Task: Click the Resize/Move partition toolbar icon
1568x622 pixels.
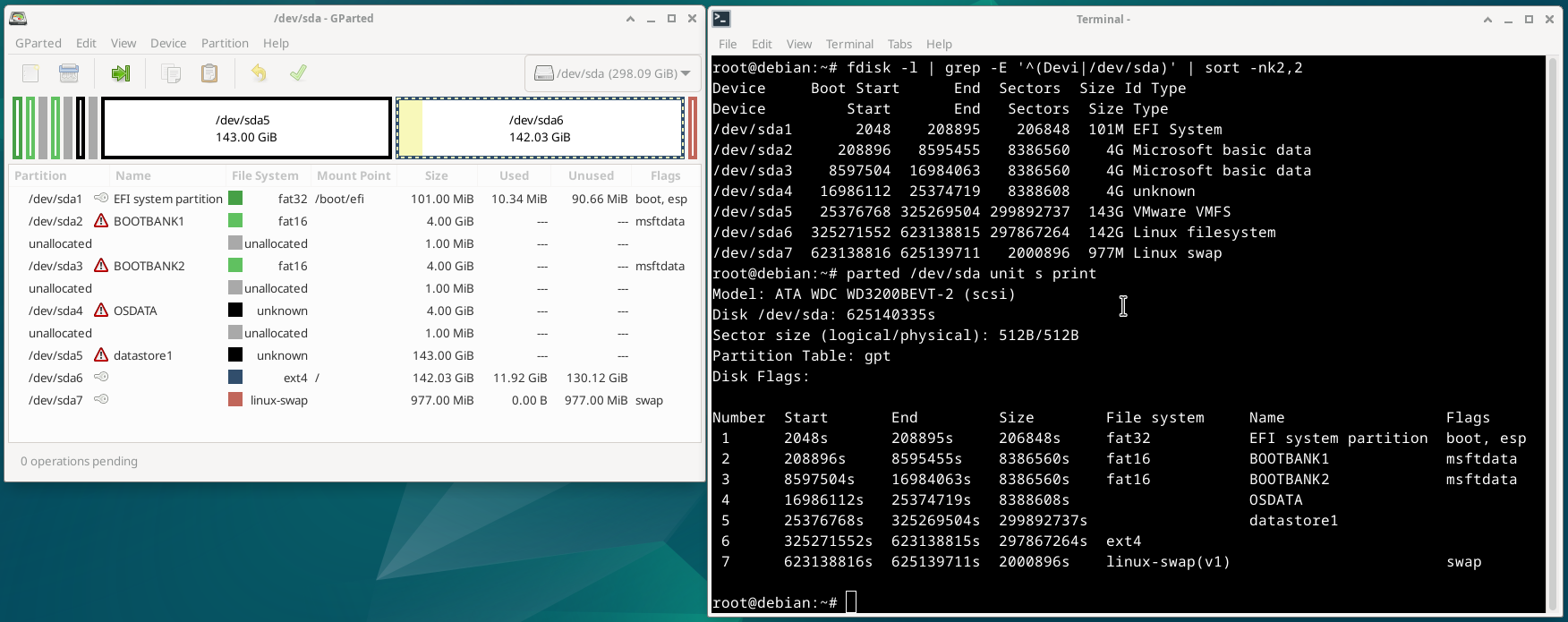Action: pos(120,73)
